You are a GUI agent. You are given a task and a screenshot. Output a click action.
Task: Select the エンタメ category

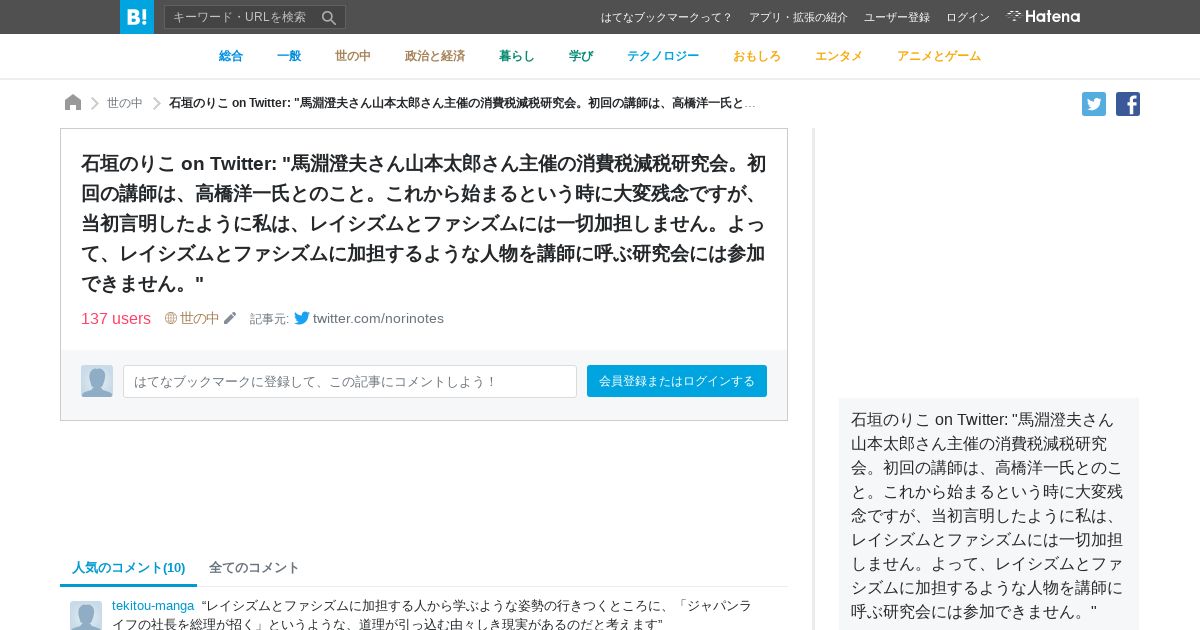[x=839, y=56]
